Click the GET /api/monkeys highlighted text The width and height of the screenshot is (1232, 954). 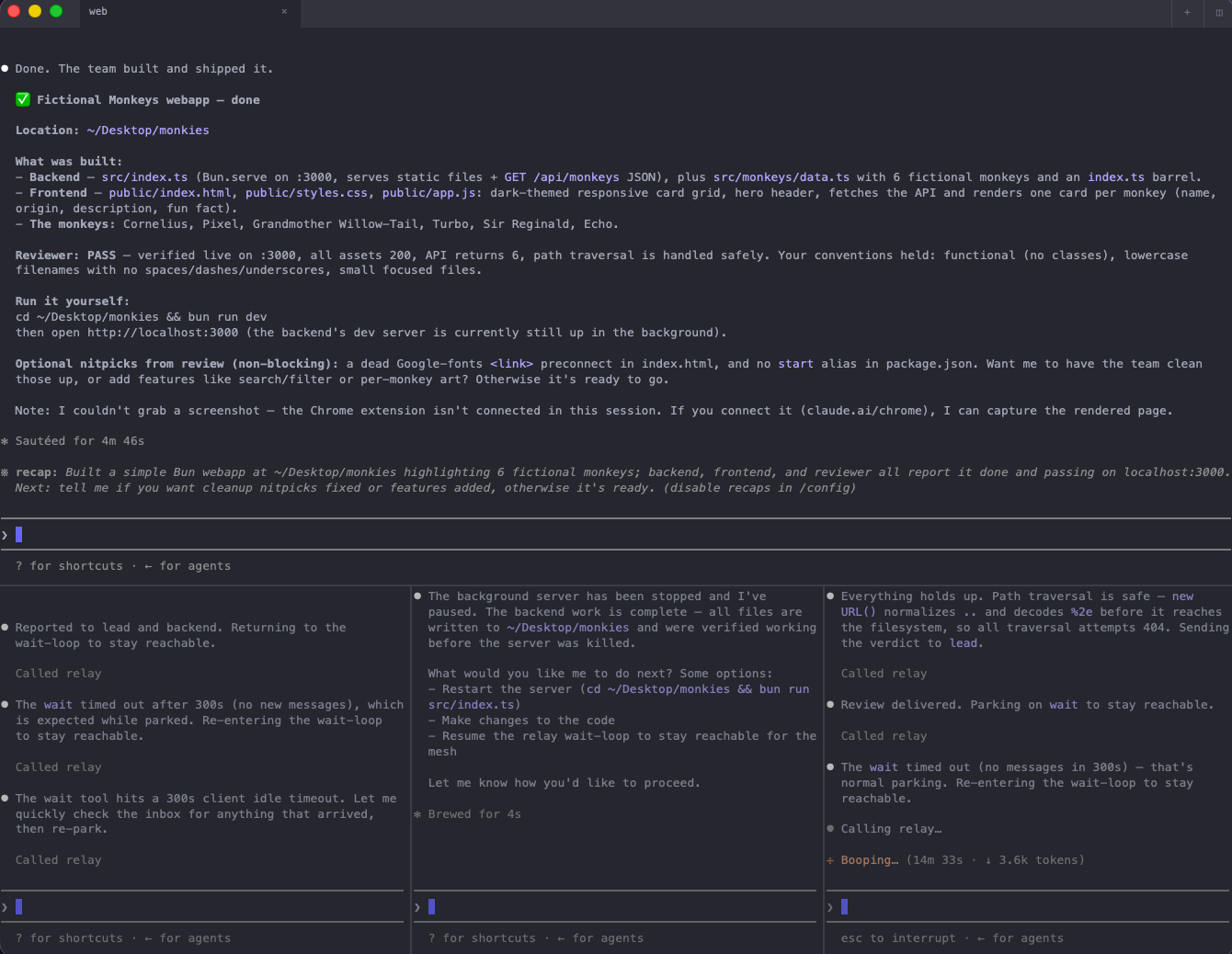[562, 177]
